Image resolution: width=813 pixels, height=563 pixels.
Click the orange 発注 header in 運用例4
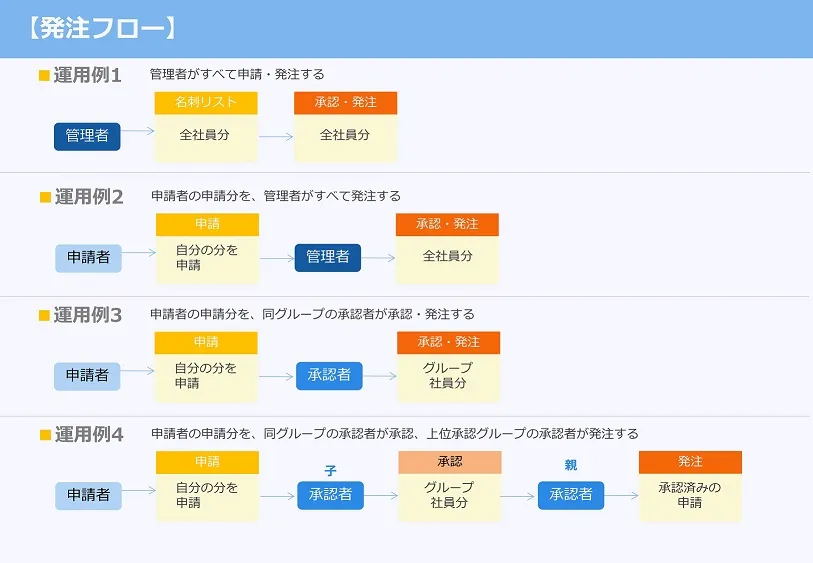tap(690, 462)
